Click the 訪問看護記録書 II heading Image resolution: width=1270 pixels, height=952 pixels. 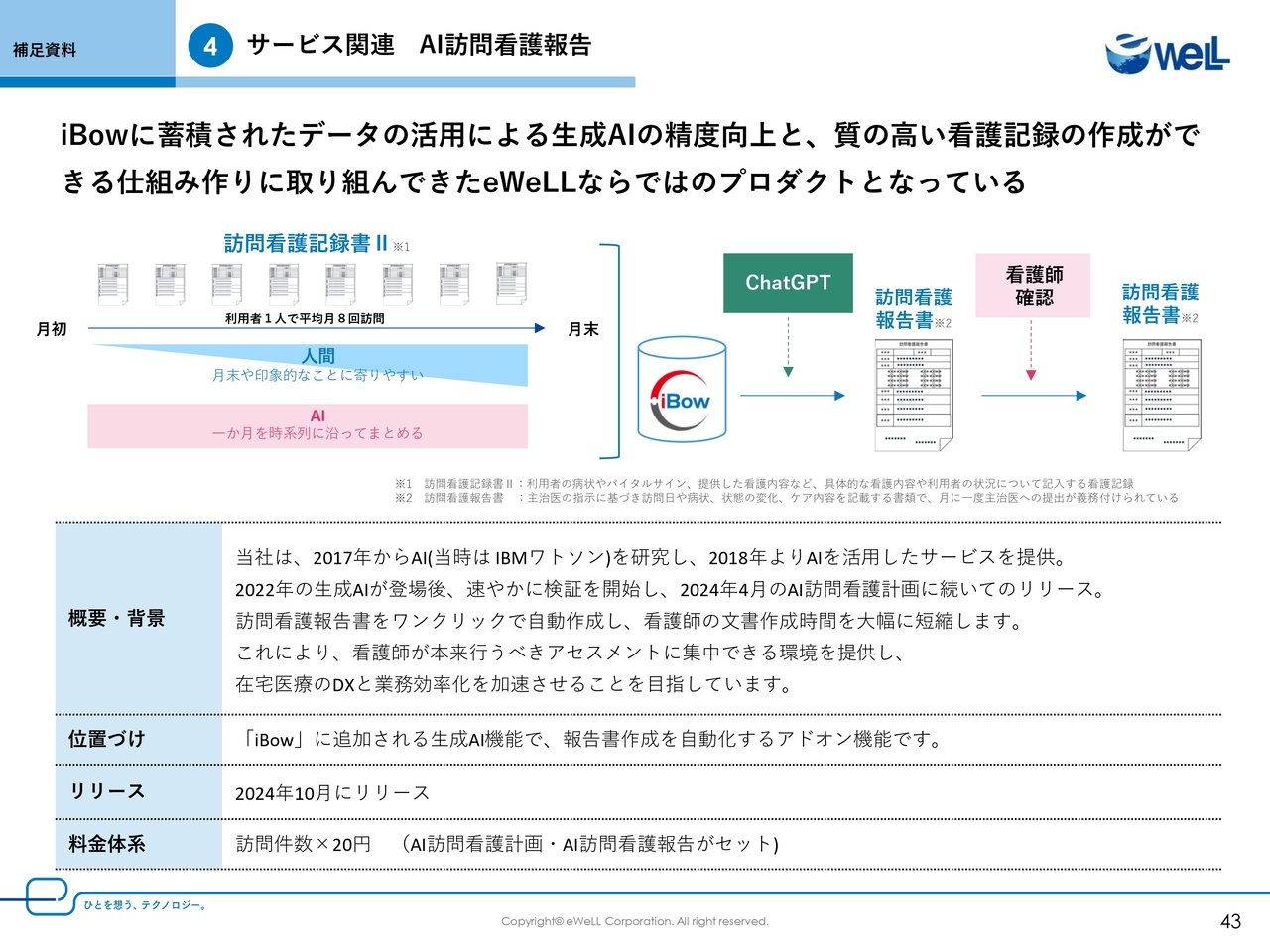pyautogui.click(x=306, y=243)
